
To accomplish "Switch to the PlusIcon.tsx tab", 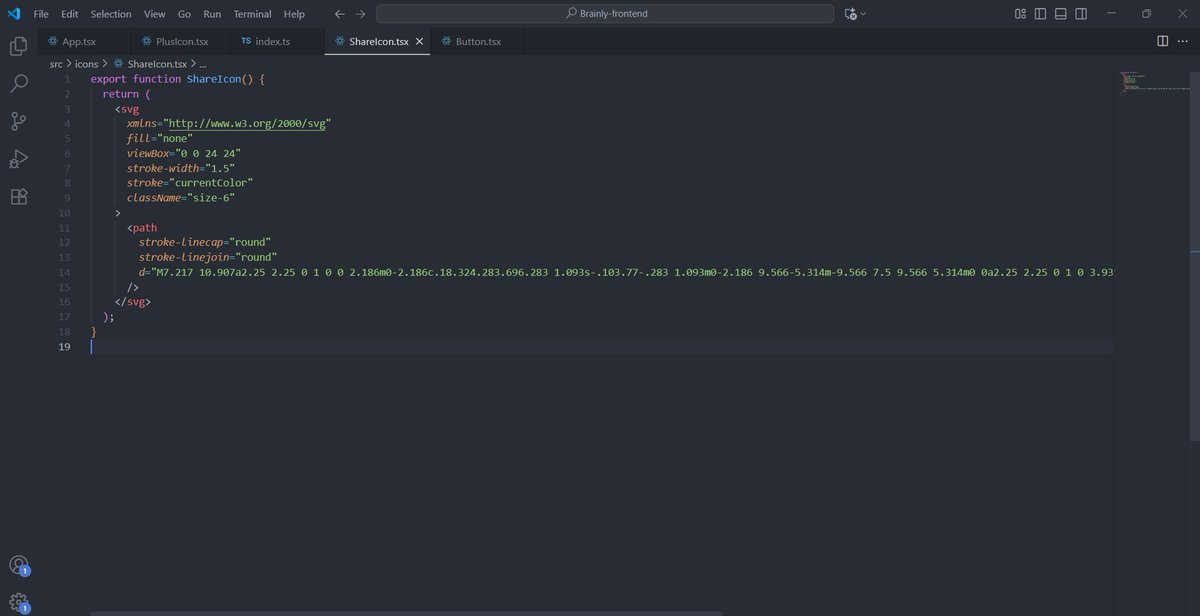I will click(x=182, y=41).
